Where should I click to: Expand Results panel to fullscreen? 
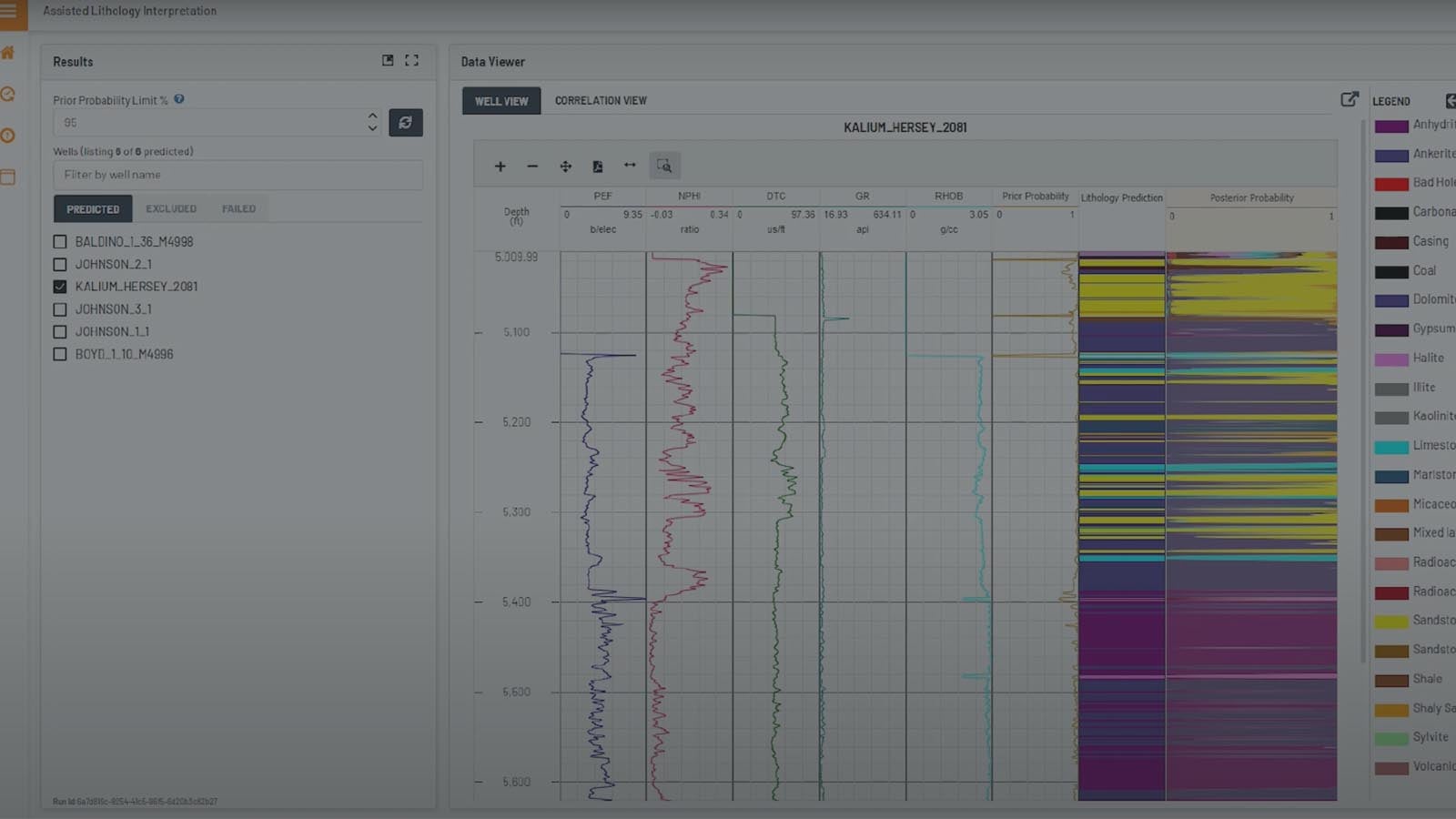click(x=411, y=60)
